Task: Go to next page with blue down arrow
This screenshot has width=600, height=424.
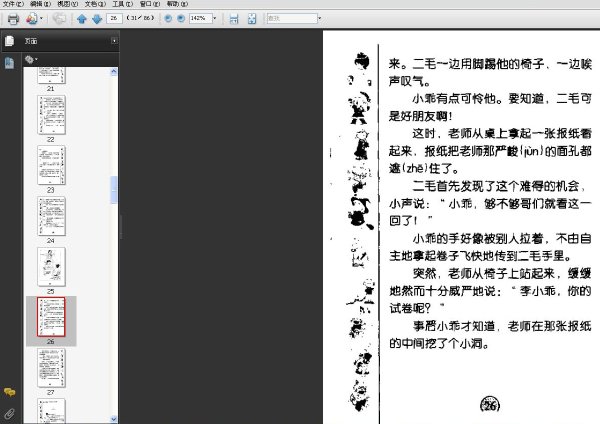Action: [97, 19]
